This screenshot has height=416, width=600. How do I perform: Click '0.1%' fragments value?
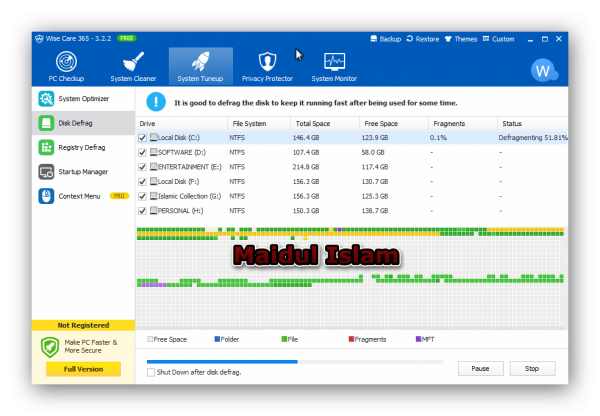point(438,138)
